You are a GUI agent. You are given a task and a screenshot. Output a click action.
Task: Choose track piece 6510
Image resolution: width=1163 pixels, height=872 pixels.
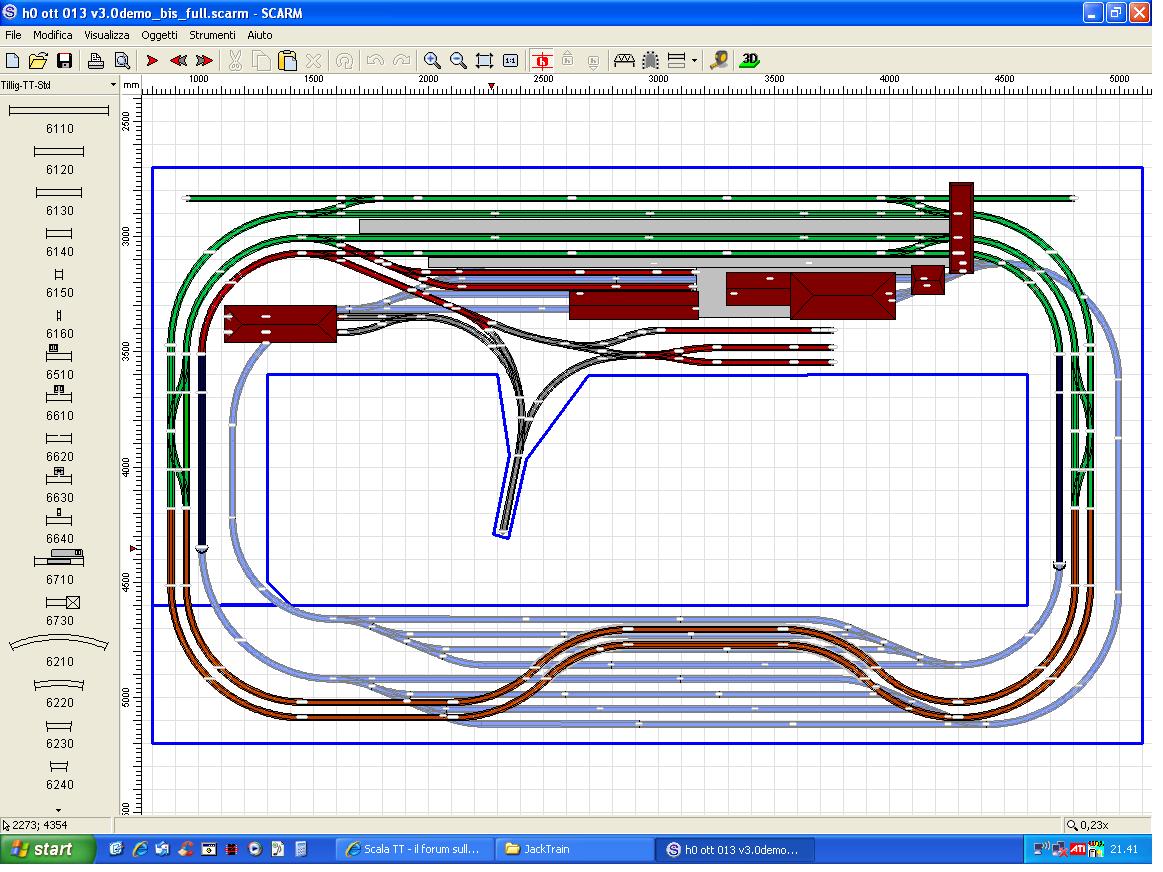(59, 364)
